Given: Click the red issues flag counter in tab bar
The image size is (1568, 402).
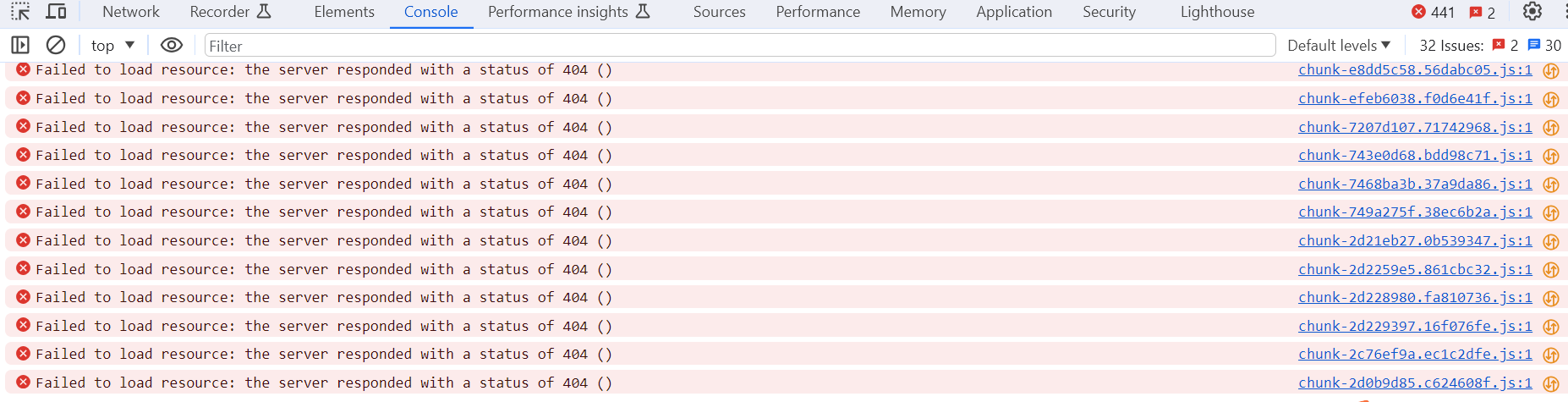Looking at the screenshot, I should 1483,13.
